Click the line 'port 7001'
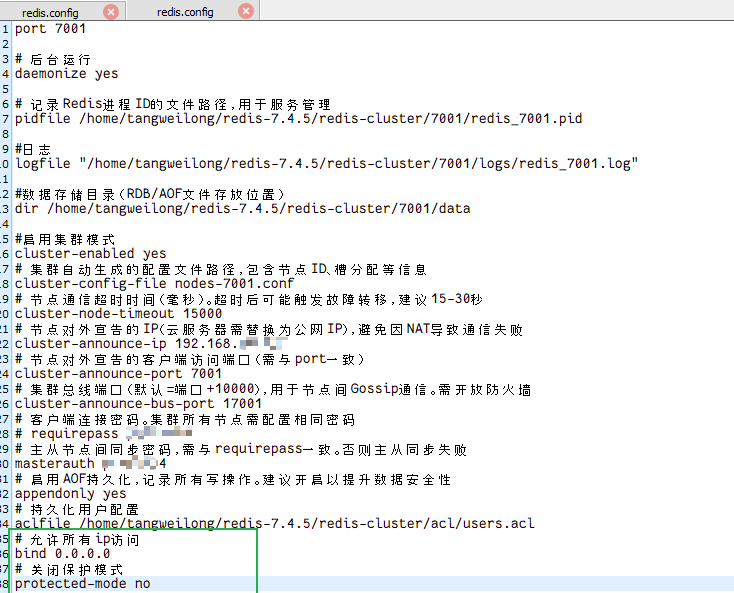Image resolution: width=734 pixels, height=593 pixels. (x=50, y=29)
